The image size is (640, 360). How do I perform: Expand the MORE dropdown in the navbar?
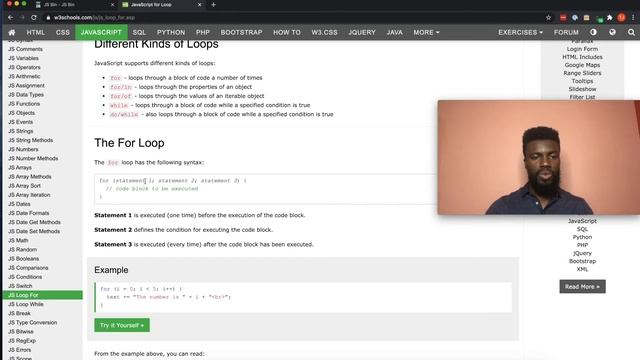426,32
